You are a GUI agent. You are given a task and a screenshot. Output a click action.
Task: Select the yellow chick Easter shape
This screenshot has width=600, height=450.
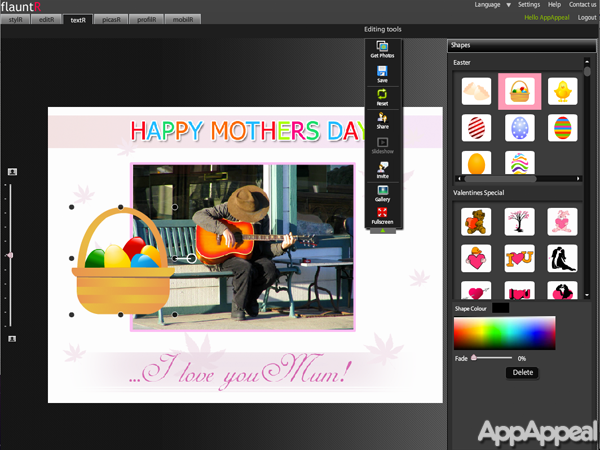tap(562, 91)
